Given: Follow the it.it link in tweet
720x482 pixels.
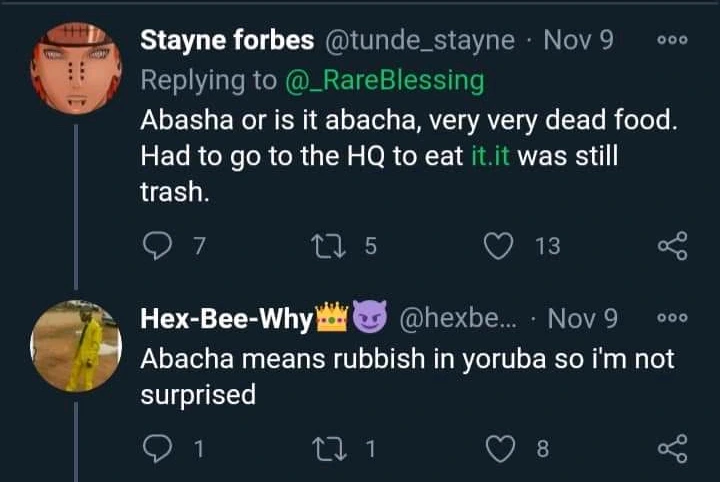Looking at the screenshot, I should pos(490,156).
